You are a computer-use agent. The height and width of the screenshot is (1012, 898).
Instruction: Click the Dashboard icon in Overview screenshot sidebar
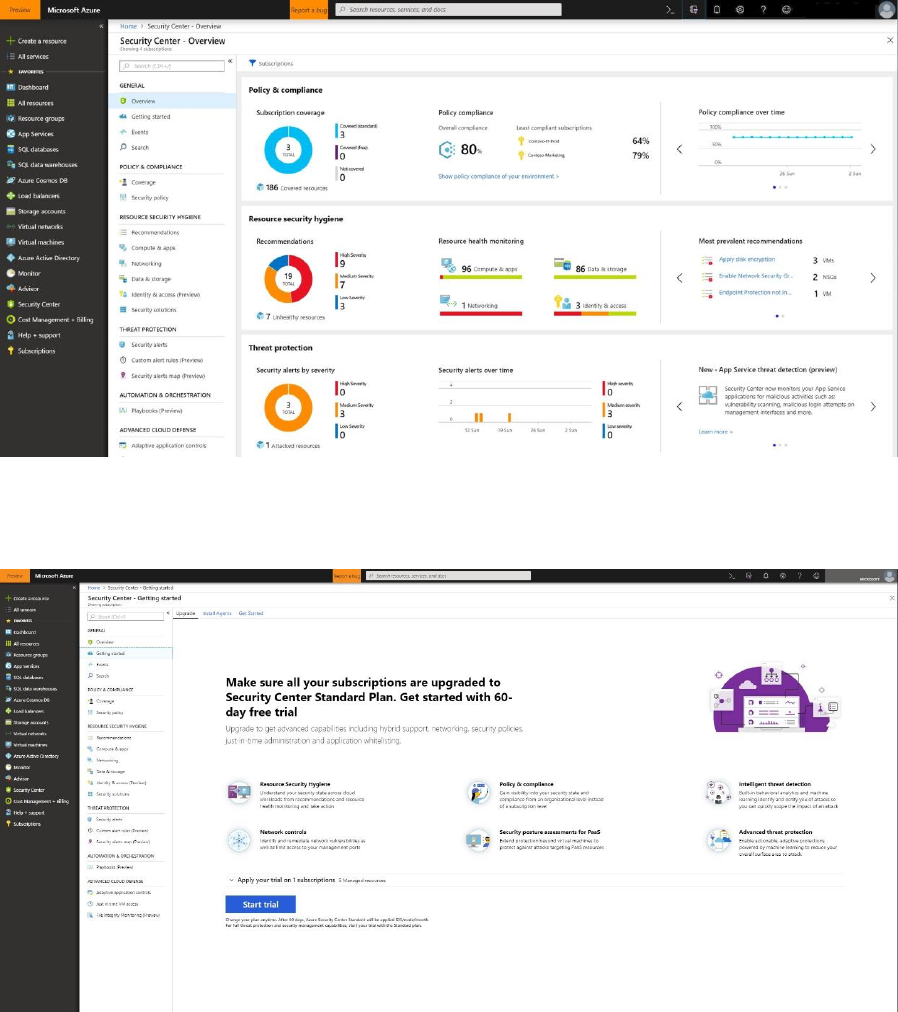[x=10, y=87]
